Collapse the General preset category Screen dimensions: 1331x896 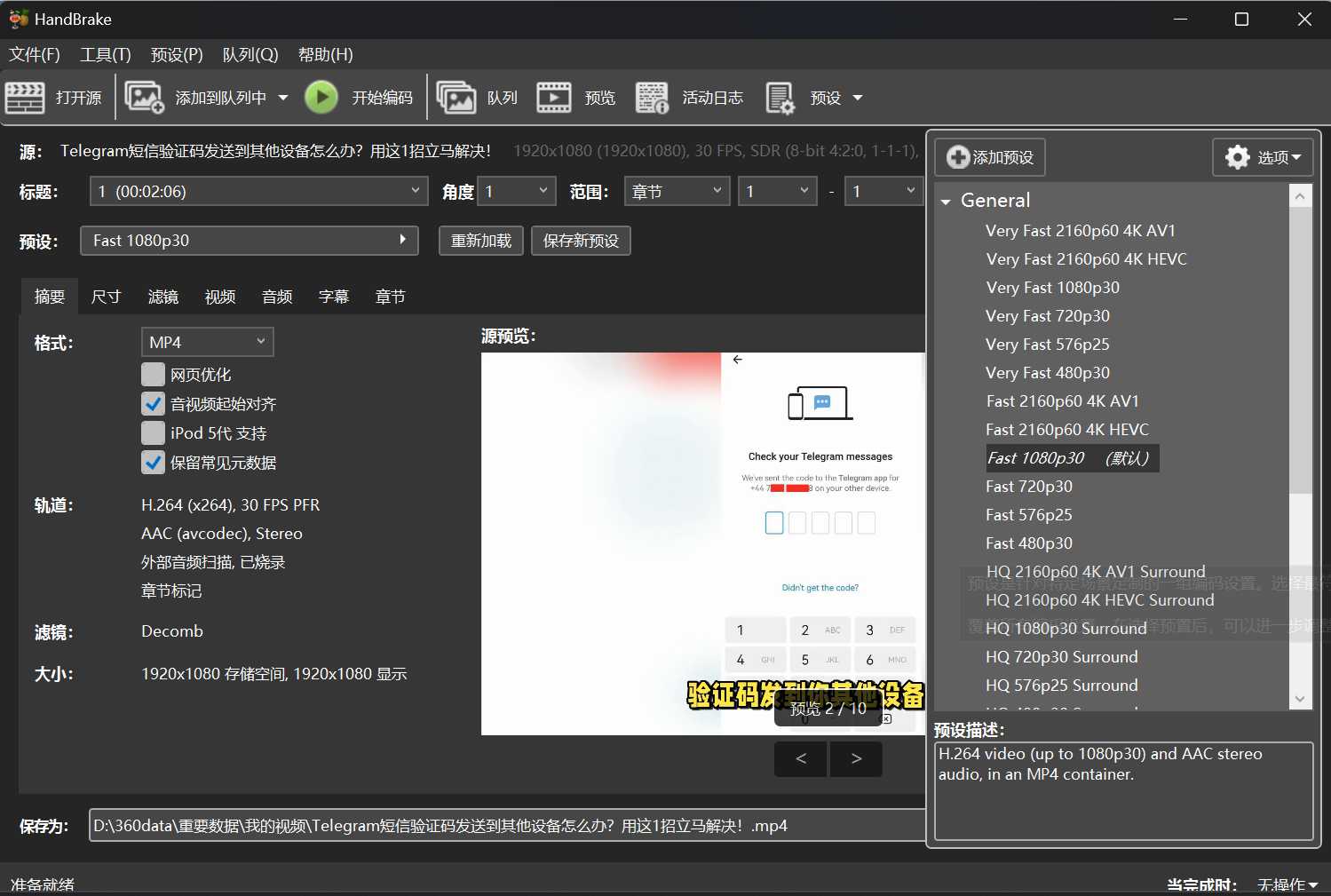tap(947, 202)
